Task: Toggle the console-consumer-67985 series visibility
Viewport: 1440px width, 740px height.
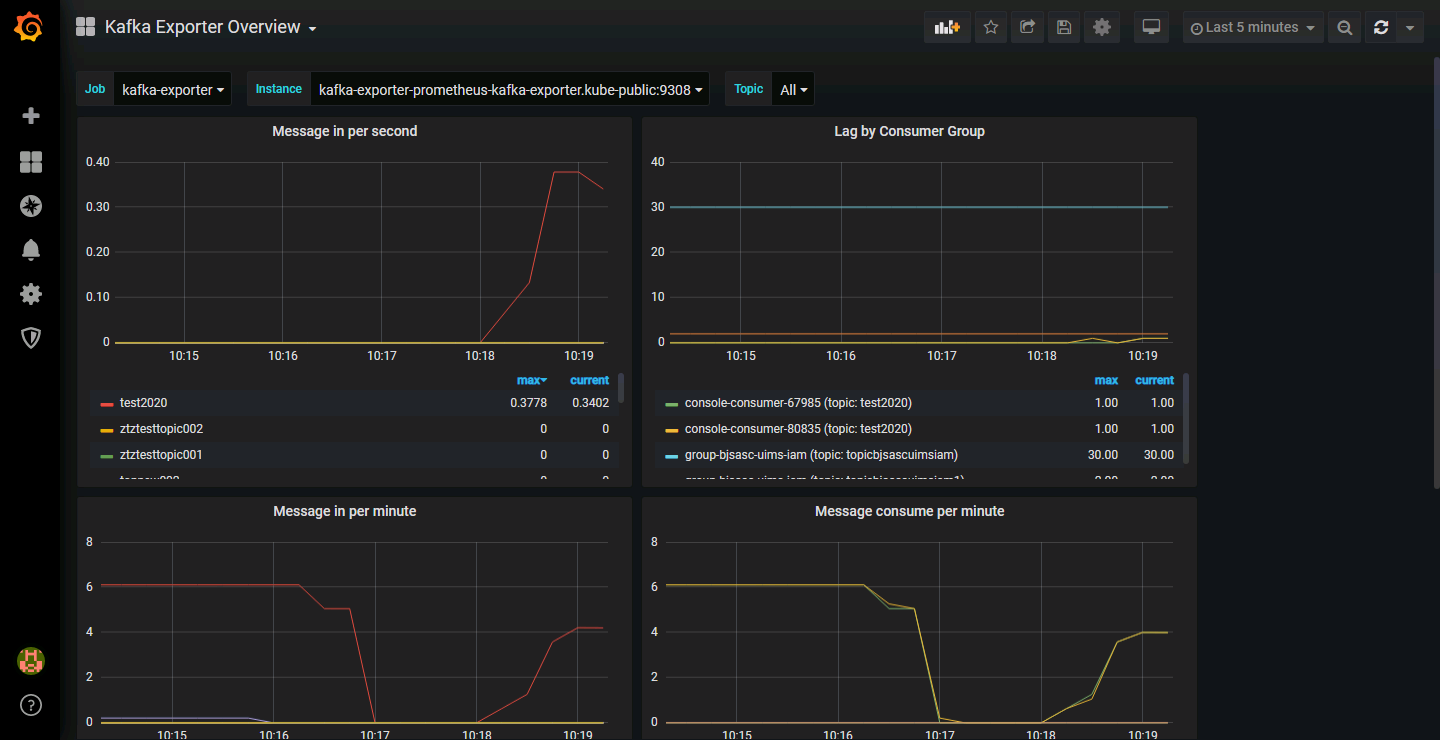Action: click(798, 403)
